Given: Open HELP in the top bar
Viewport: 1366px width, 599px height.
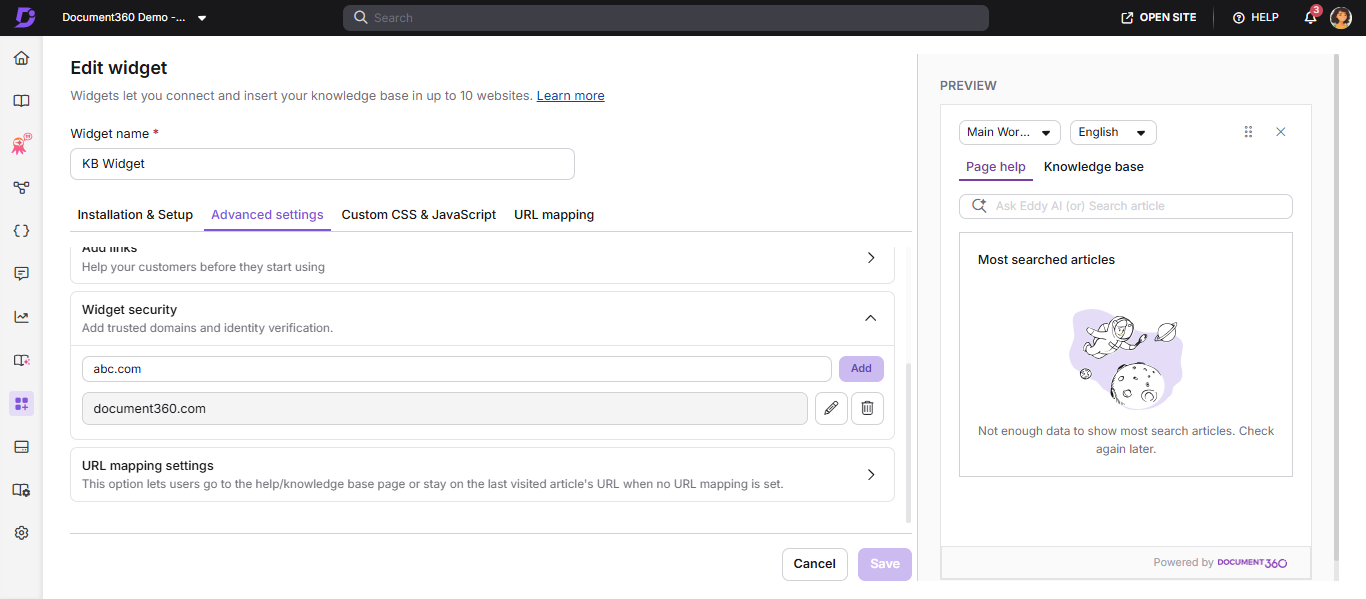Looking at the screenshot, I should (1256, 18).
